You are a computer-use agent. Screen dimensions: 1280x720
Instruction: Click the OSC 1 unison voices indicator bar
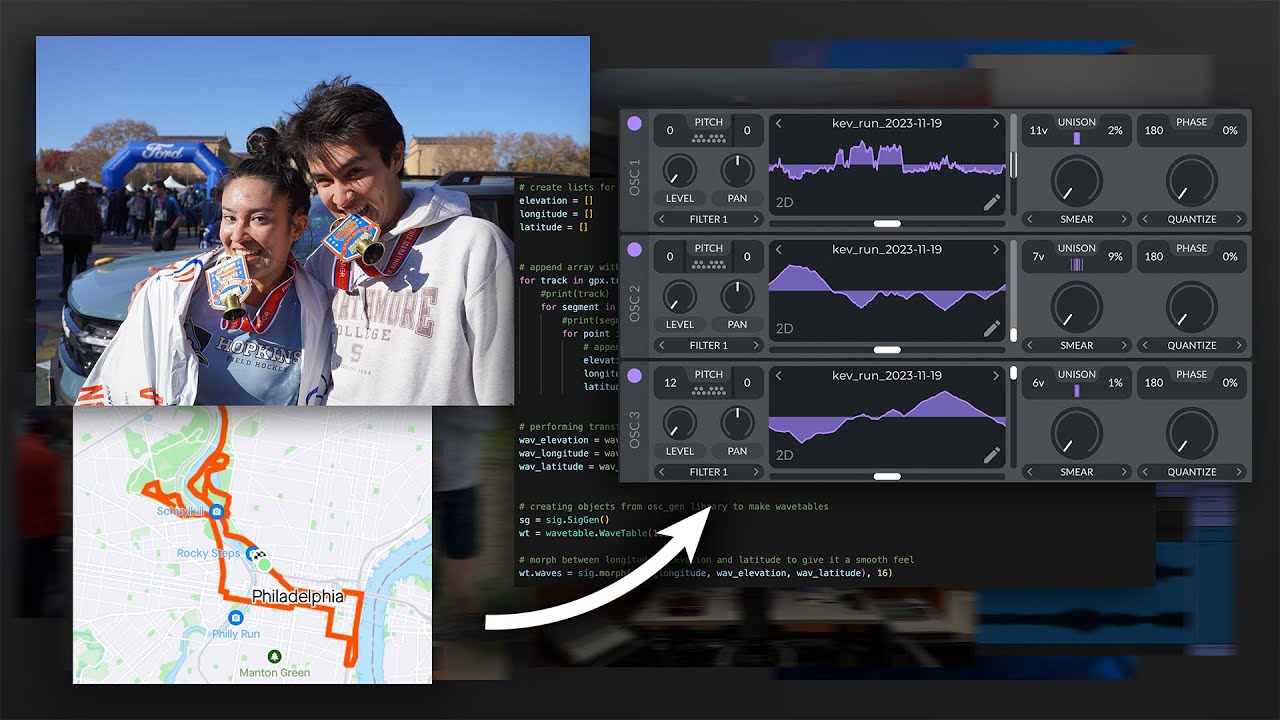1077,138
